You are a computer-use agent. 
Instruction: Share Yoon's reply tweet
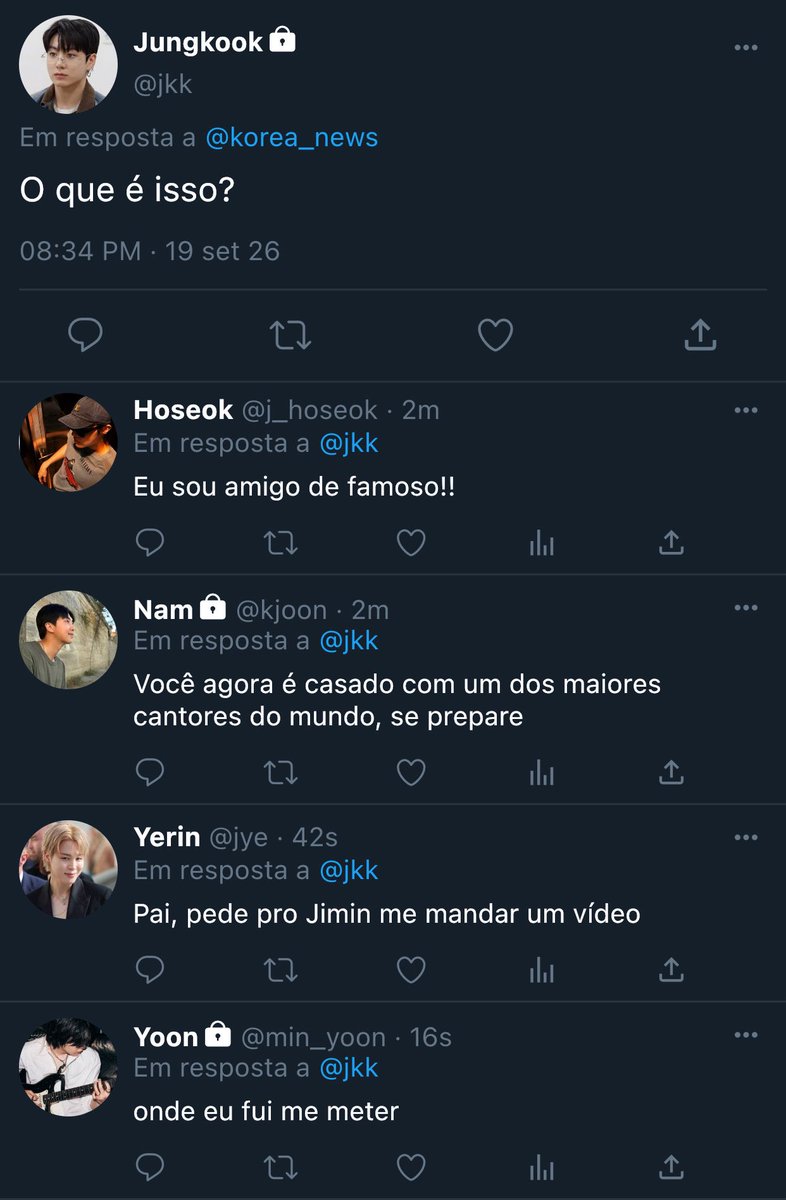[x=671, y=1167]
